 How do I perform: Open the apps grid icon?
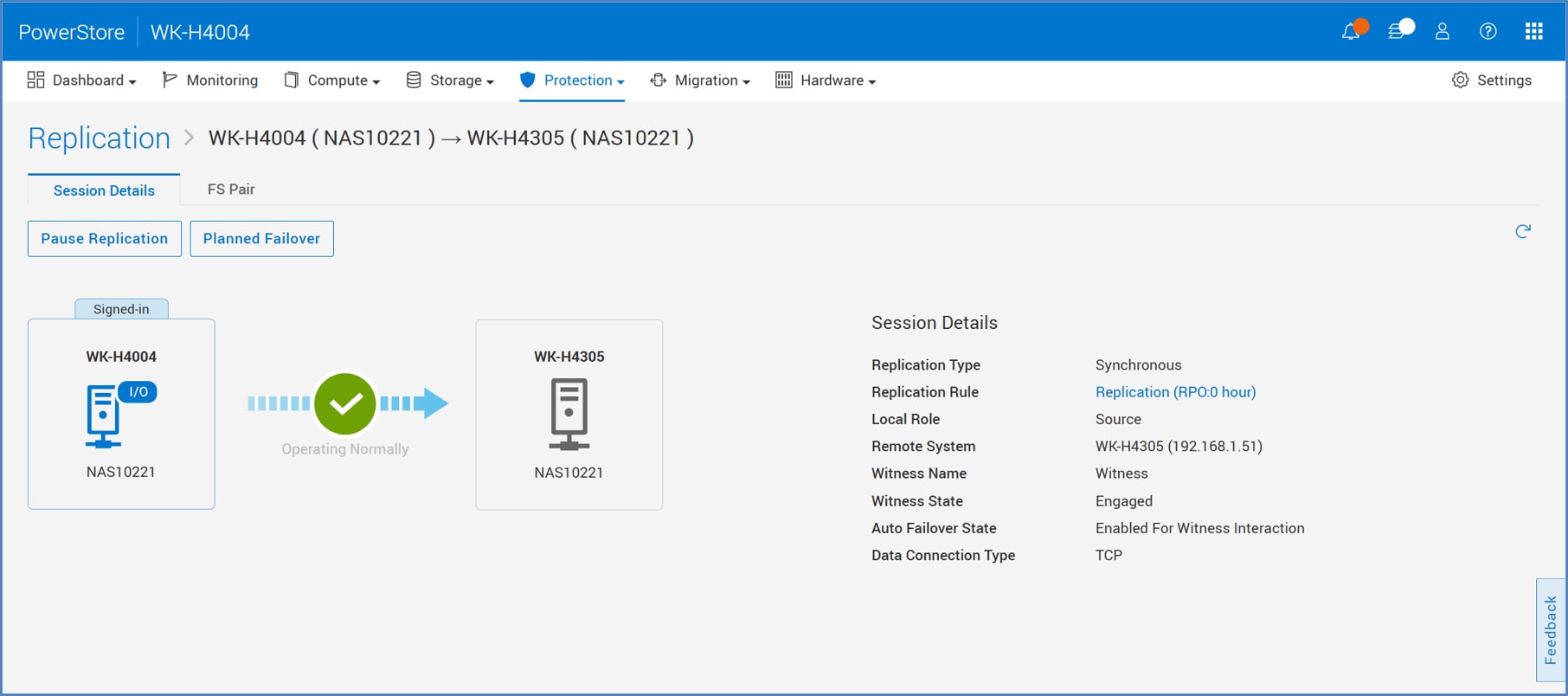[1534, 32]
